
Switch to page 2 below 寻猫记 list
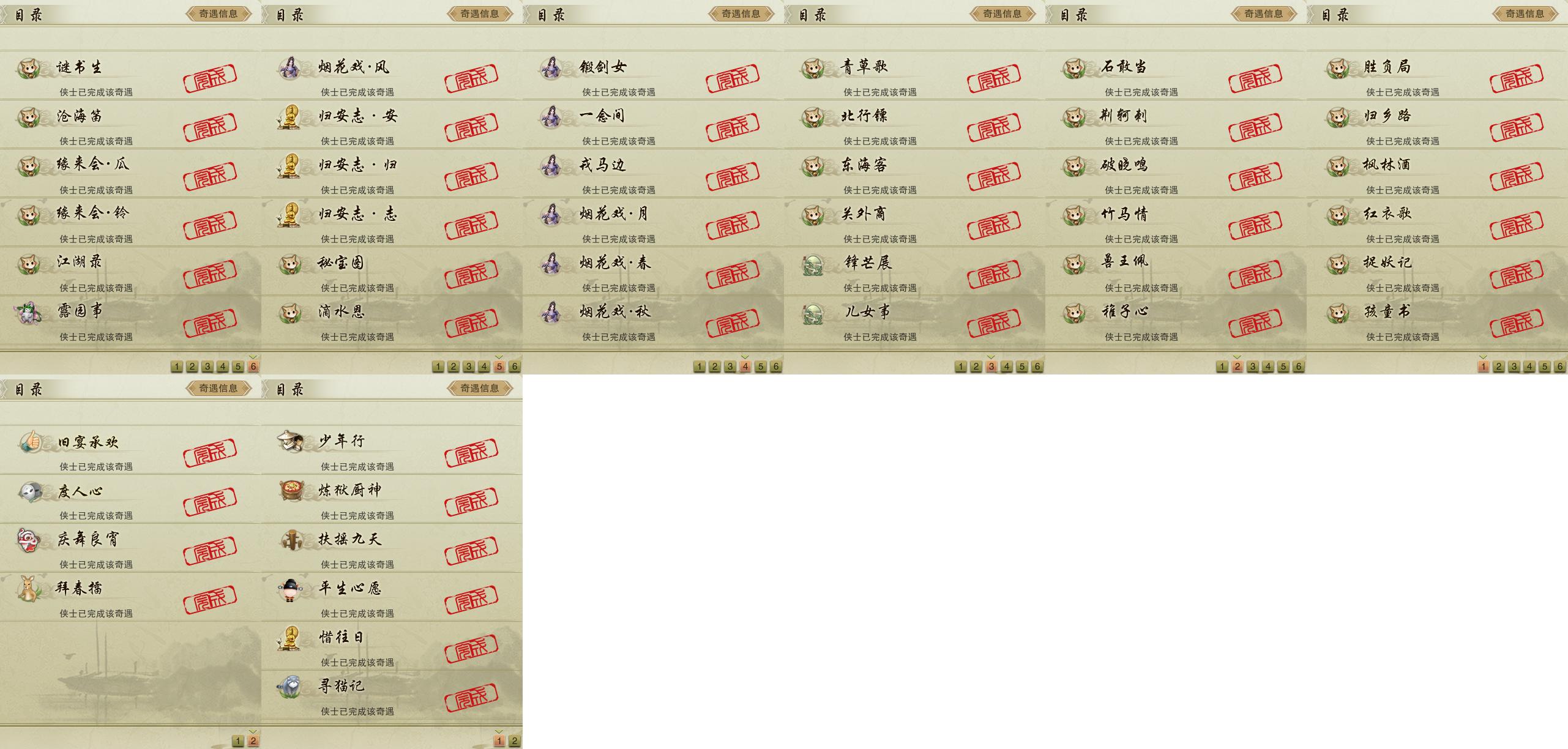click(515, 741)
